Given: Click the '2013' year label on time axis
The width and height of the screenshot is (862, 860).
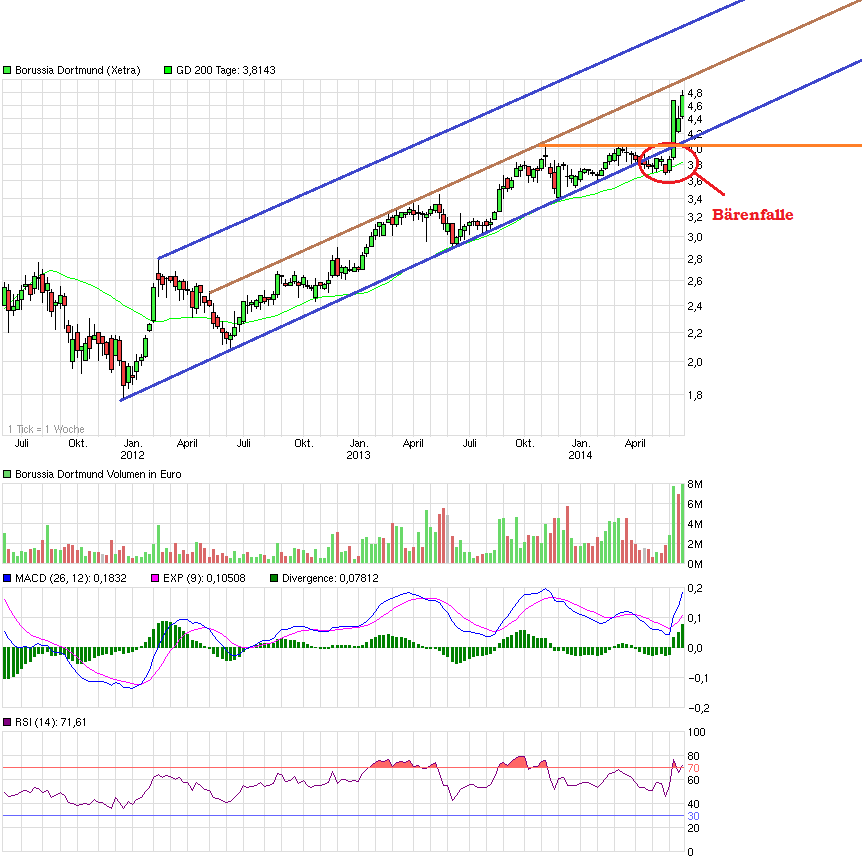Looking at the screenshot, I should [358, 455].
